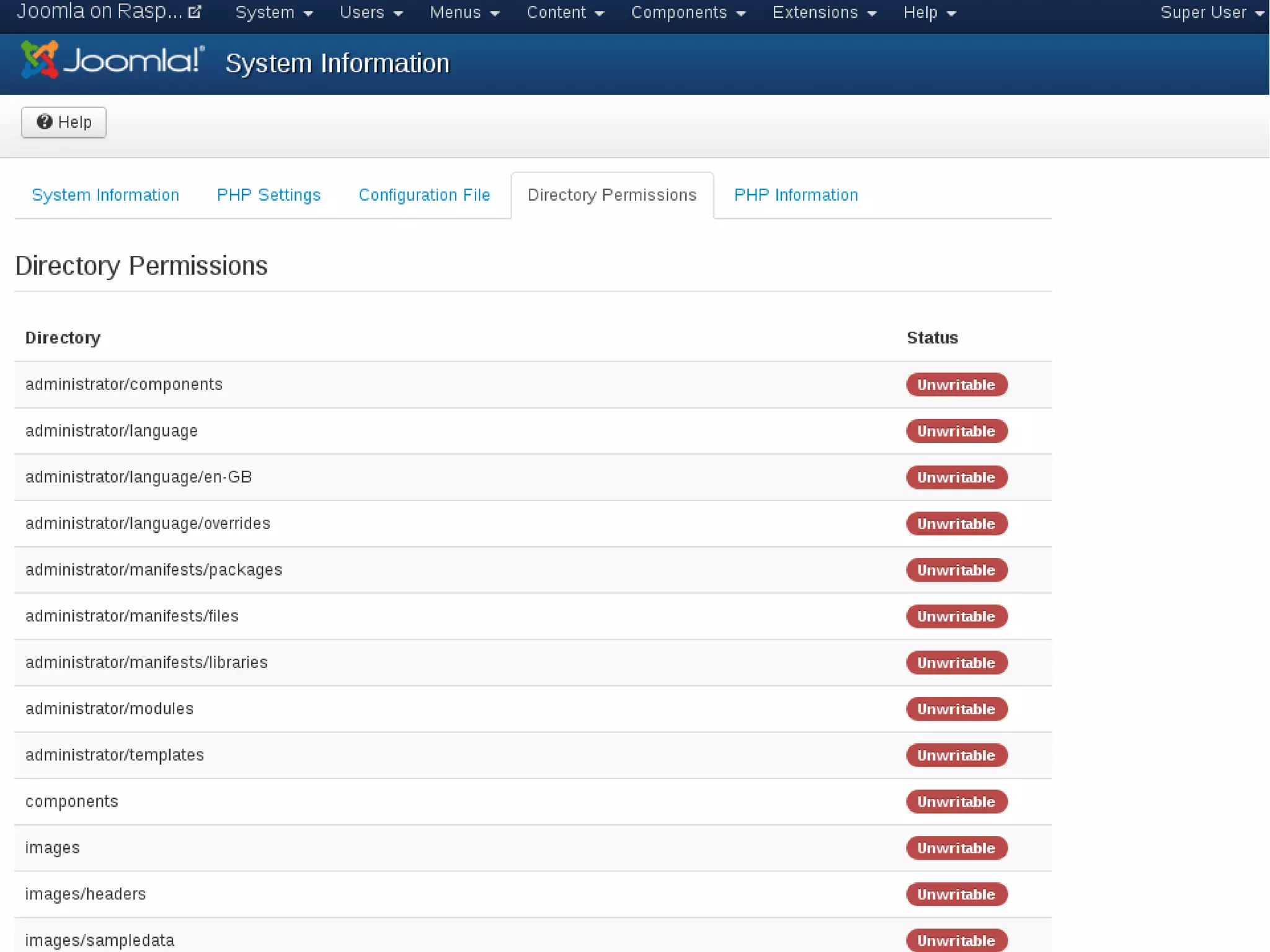
Task: Open the System dropdown menu
Action: click(273, 12)
